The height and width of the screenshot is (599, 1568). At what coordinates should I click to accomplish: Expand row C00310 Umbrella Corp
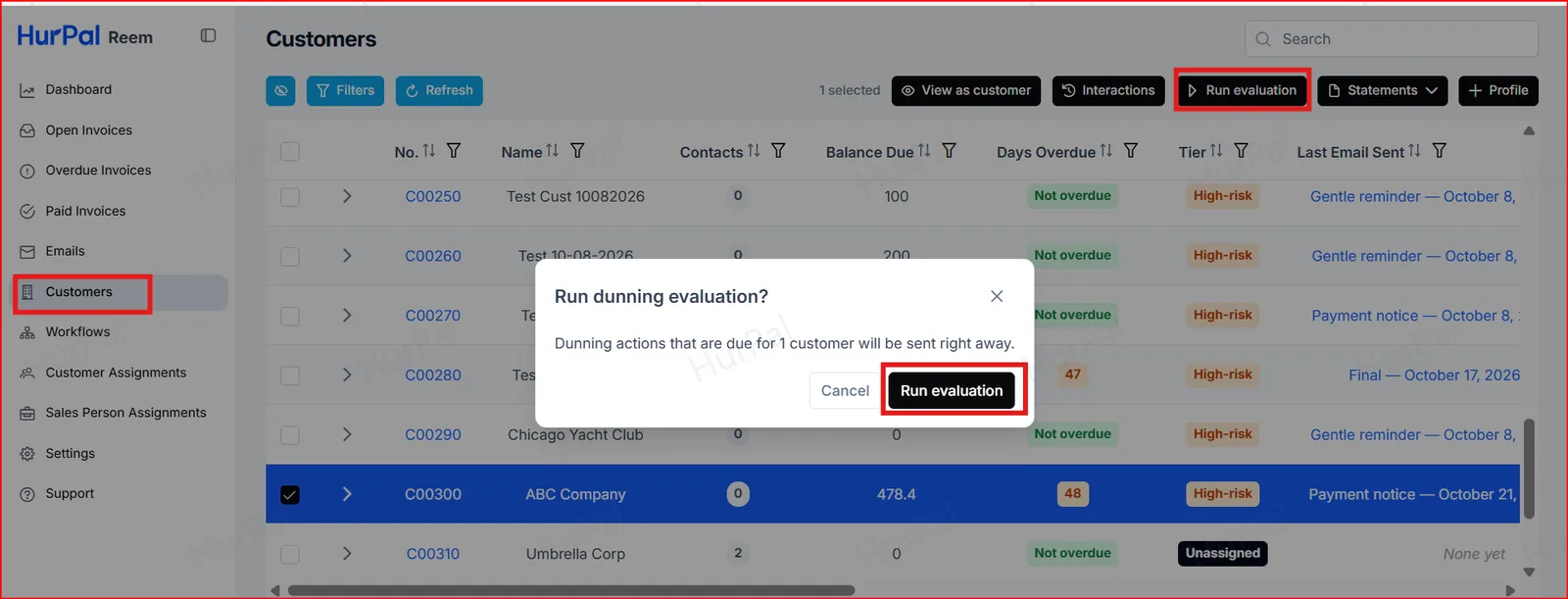click(x=347, y=554)
